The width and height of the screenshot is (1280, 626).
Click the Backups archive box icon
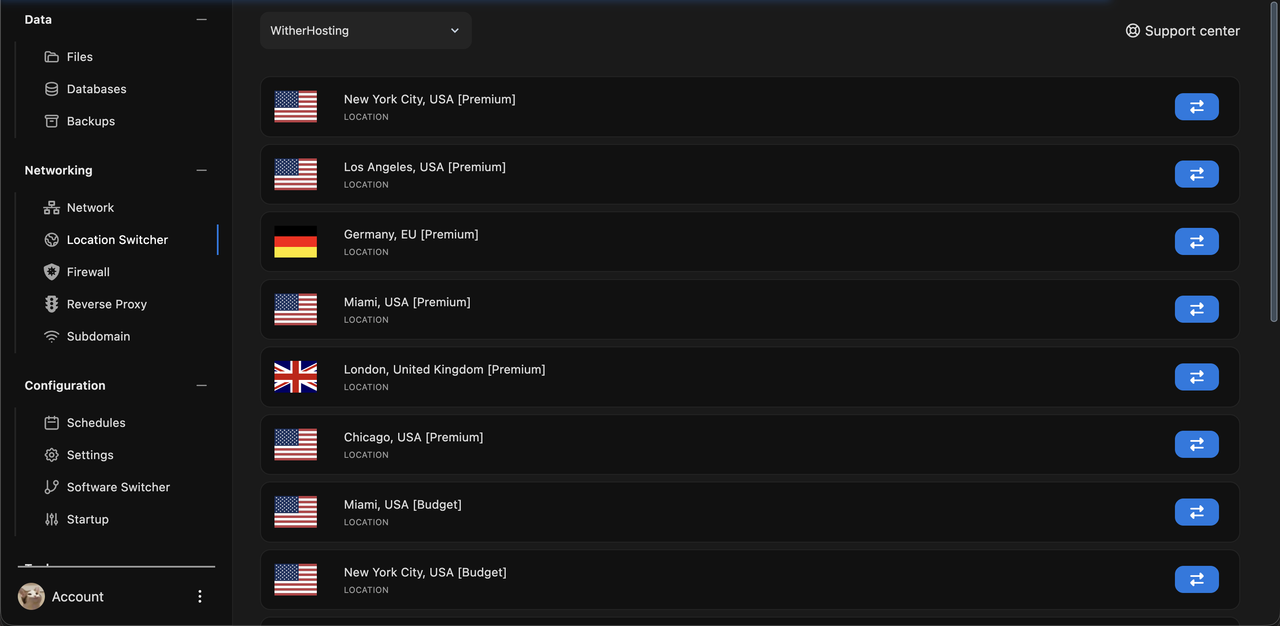52,121
